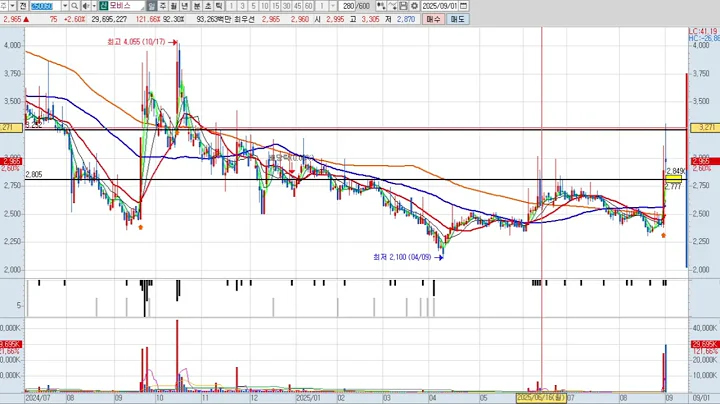Click the current price 2,965 in the quote bar

point(12,19)
